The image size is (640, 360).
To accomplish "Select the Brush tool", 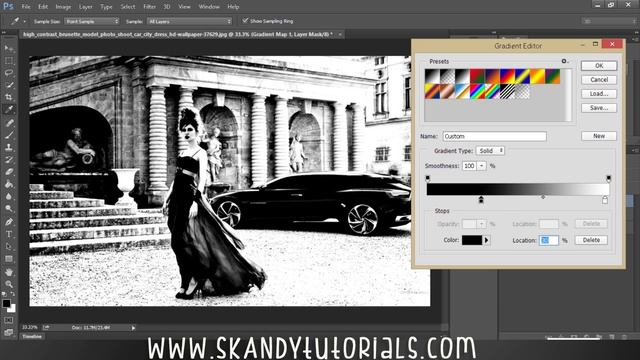I will coord(9,135).
